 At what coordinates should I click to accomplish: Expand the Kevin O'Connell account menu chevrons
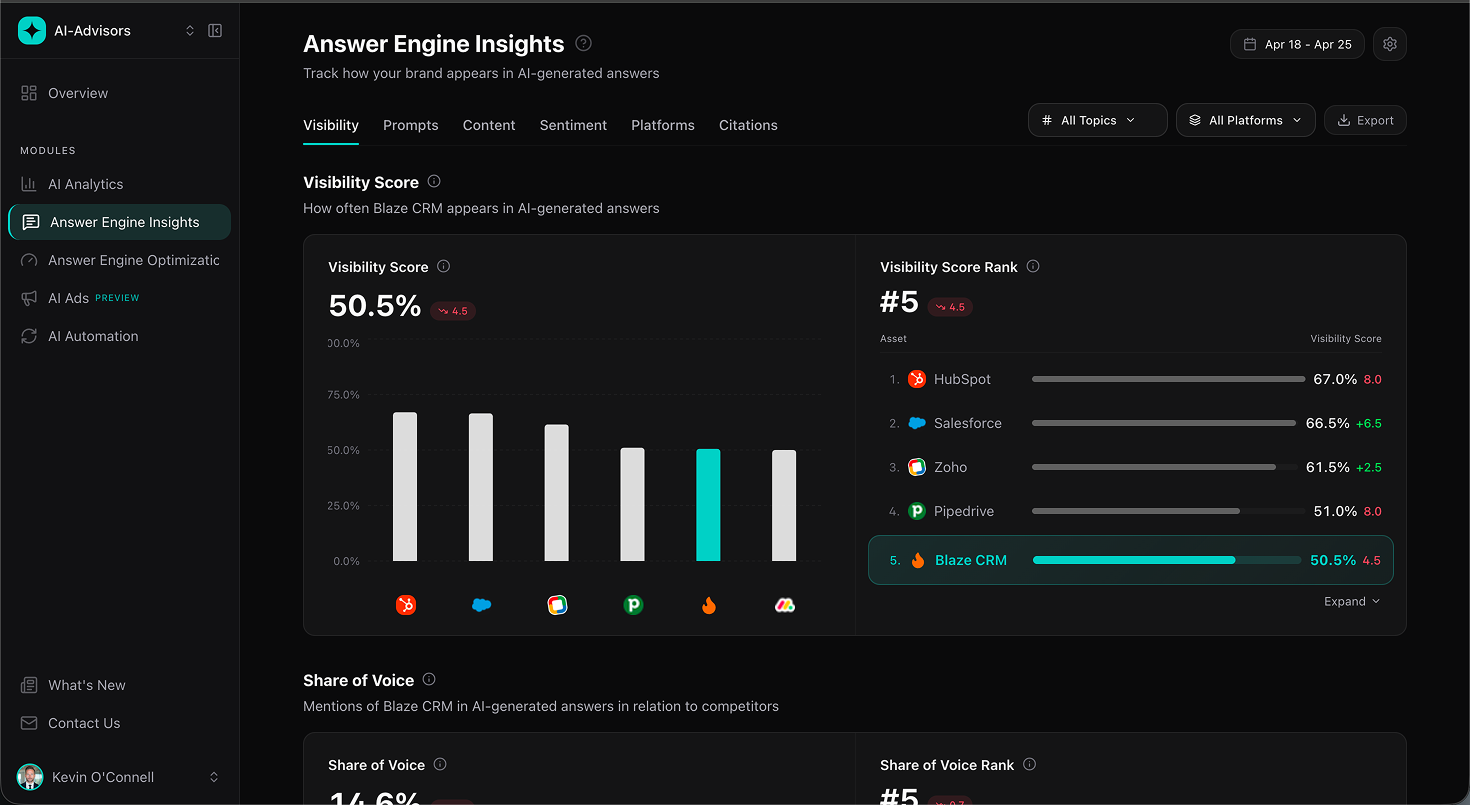(x=214, y=777)
